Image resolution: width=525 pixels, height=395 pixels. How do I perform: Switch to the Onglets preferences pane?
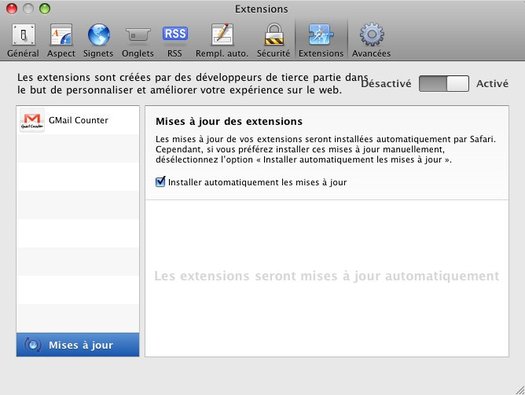(138, 41)
